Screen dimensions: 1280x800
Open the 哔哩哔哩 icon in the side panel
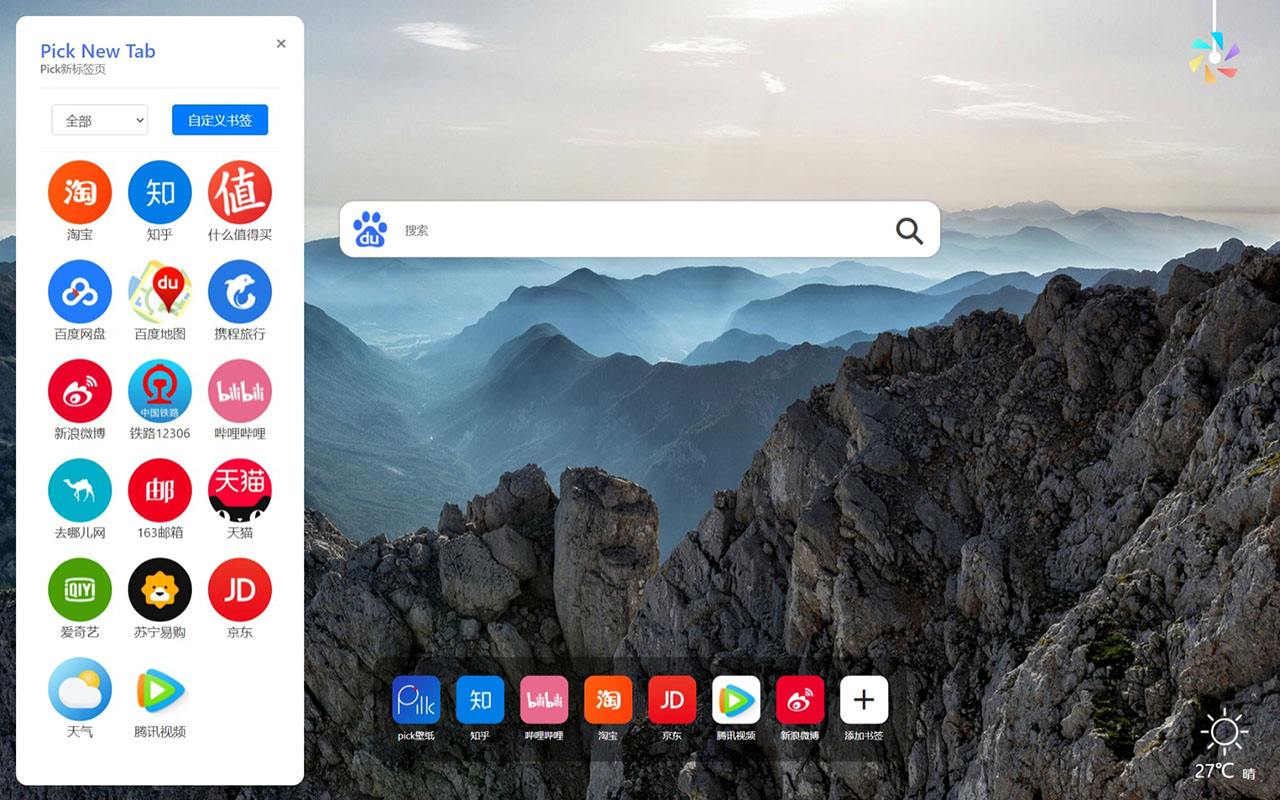240,391
